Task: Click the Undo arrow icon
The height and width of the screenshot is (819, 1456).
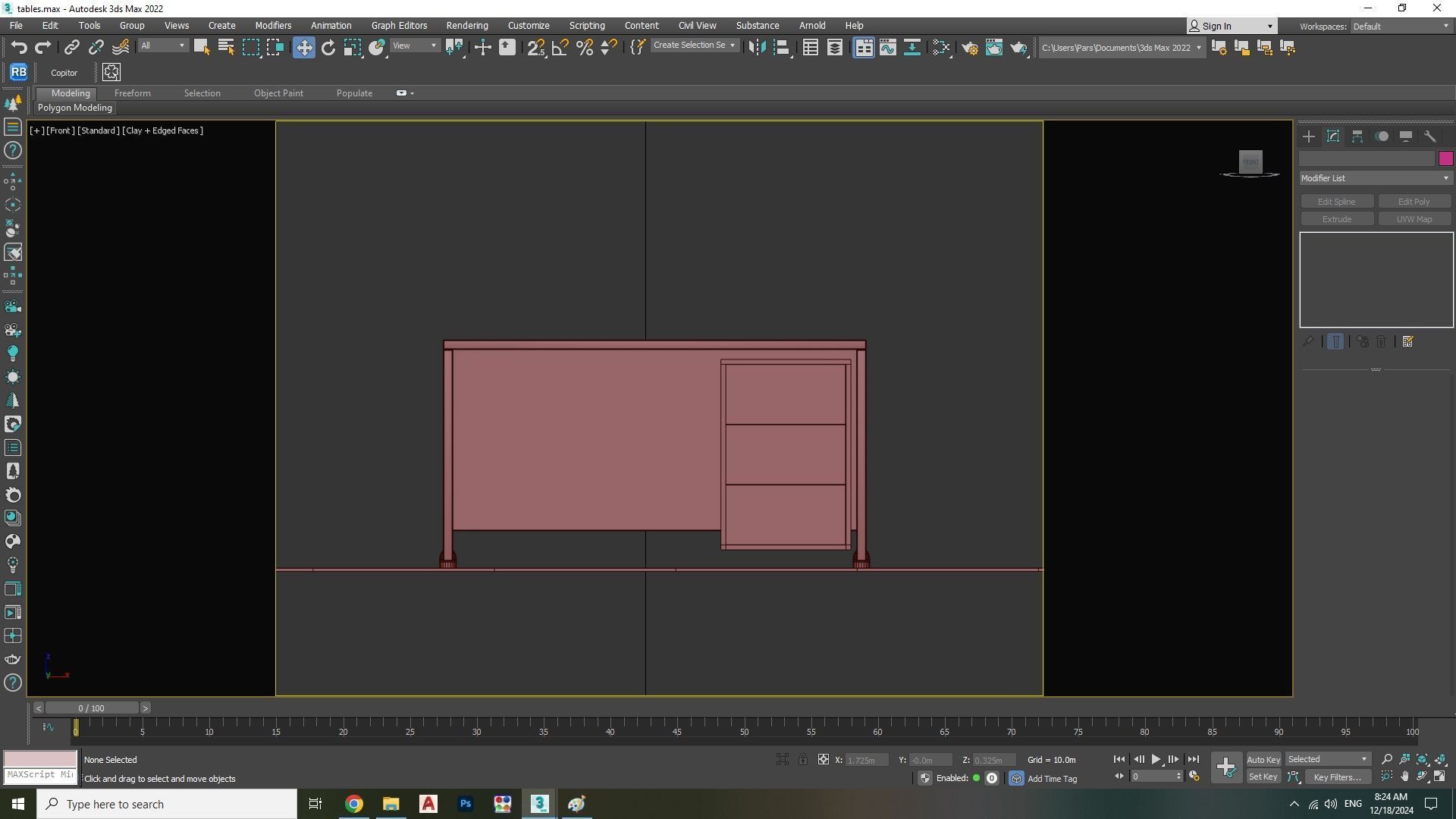Action: [18, 48]
